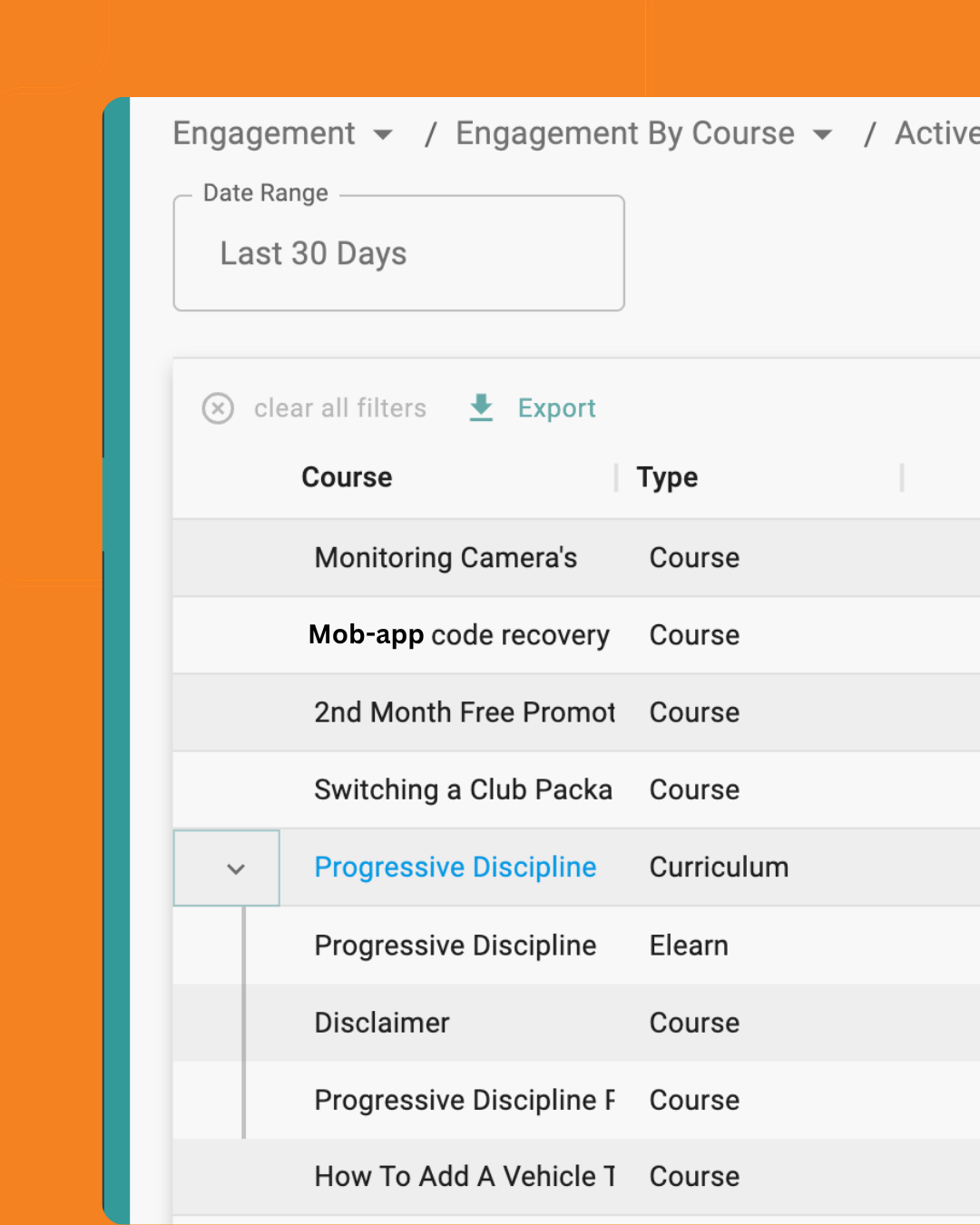Select the Disclaimer course row

point(382,1023)
